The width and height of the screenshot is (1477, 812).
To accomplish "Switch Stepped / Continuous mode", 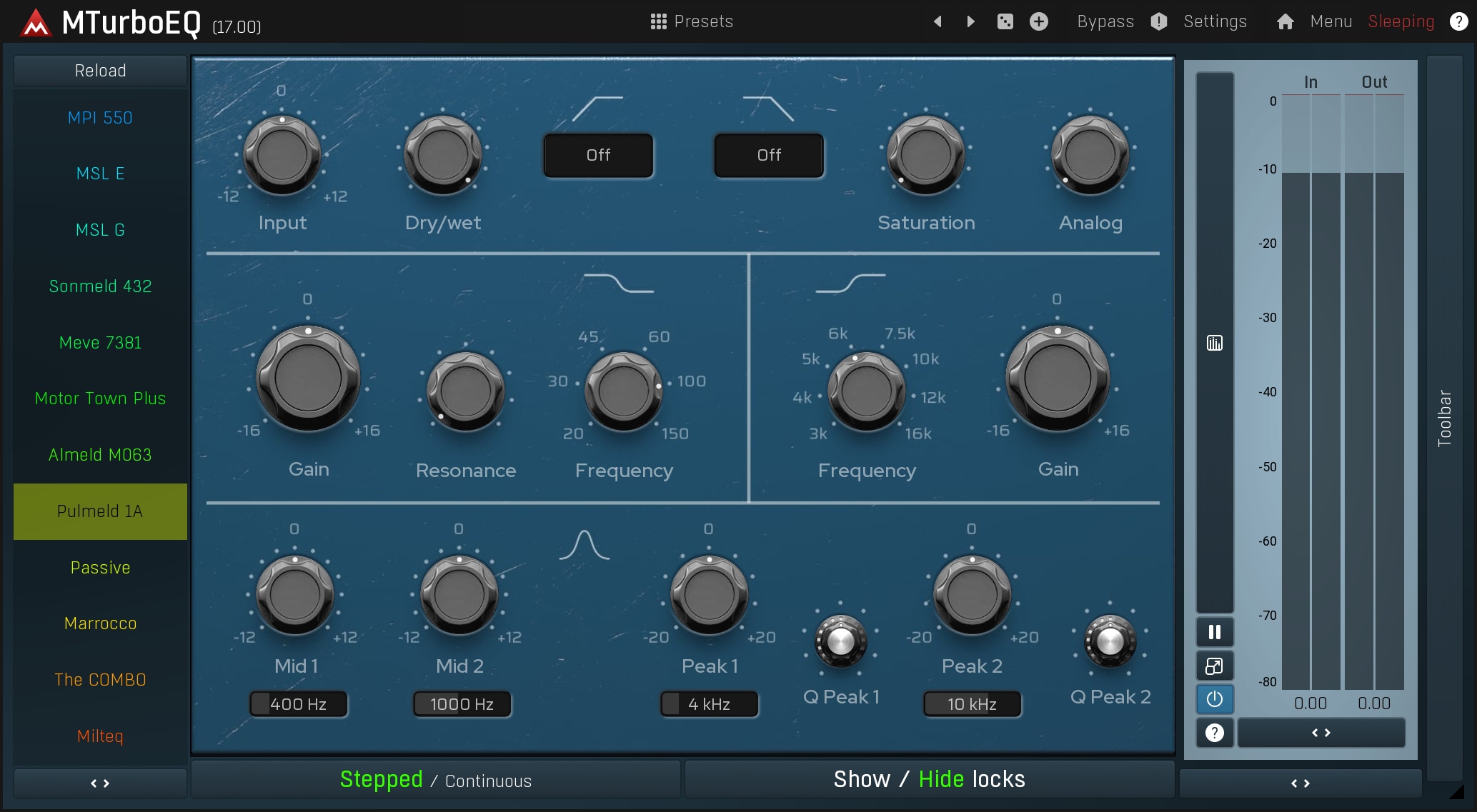I will [435, 779].
